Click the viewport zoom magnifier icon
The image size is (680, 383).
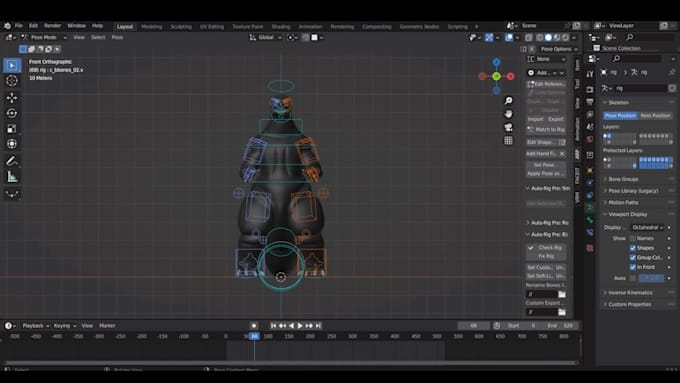(x=508, y=101)
